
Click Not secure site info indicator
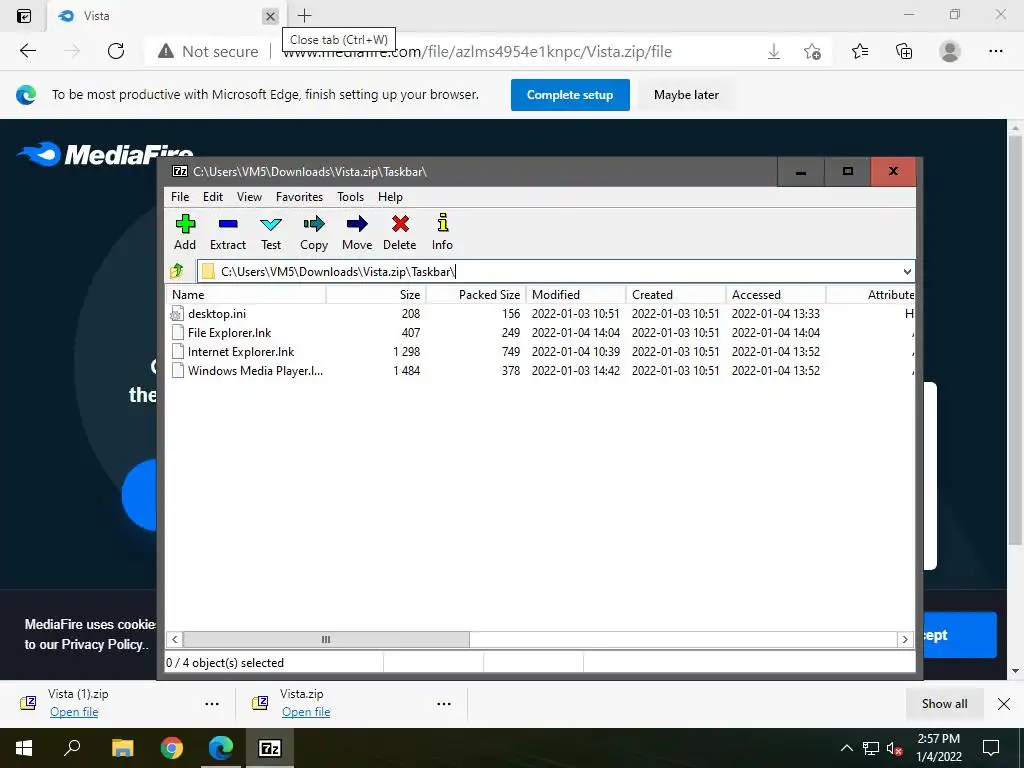coord(208,52)
